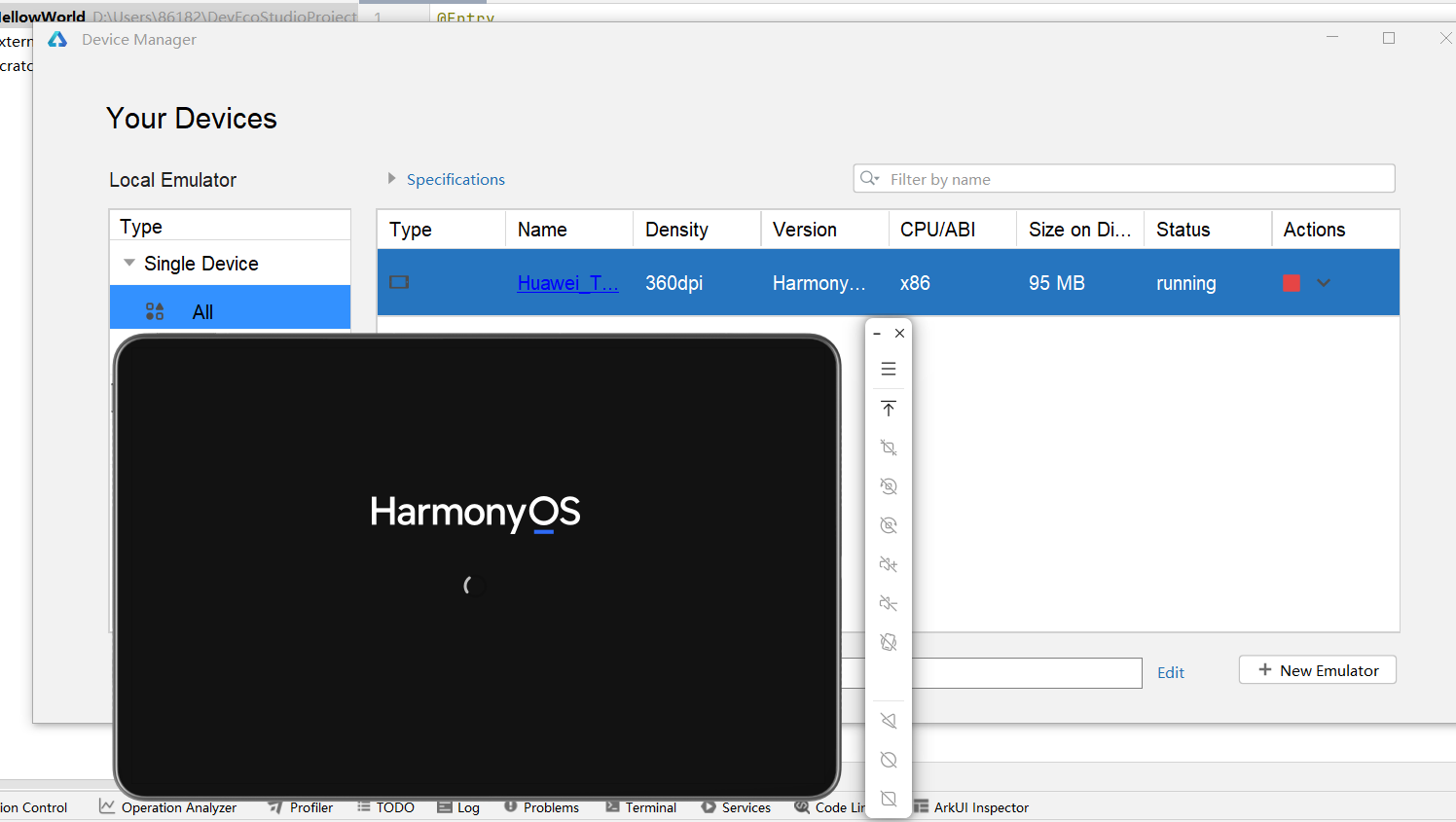The width and height of the screenshot is (1456, 822).
Task: Open the Problems tool window
Action: [x=541, y=807]
